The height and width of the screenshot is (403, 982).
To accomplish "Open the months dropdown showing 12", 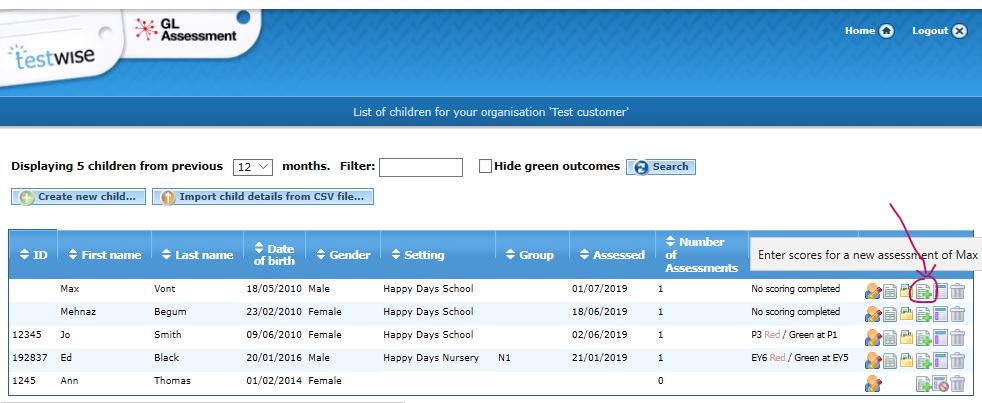I will click(253, 167).
